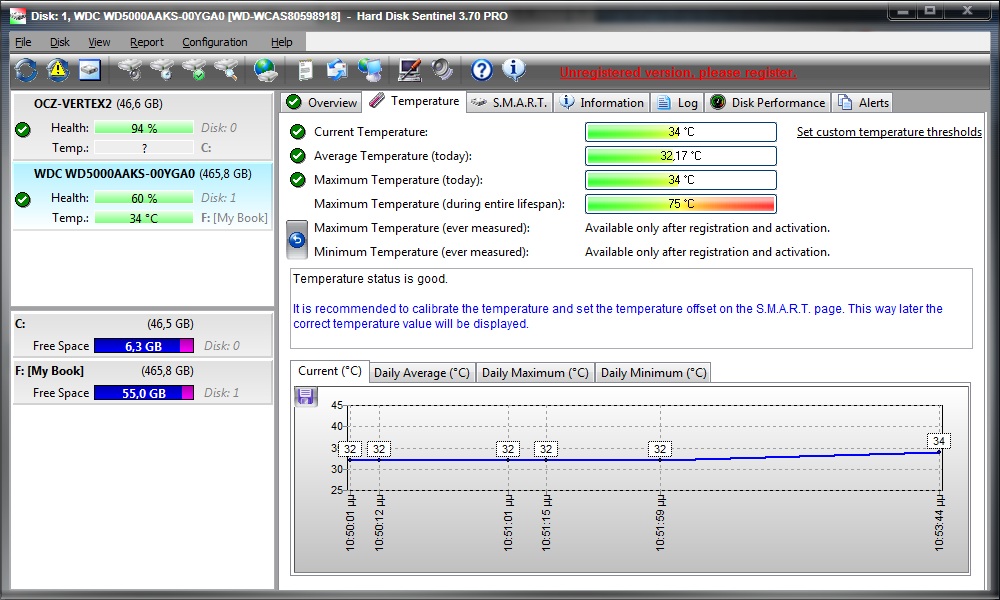Image resolution: width=1000 pixels, height=600 pixels.
Task: Open the Alerts tab
Action: coord(864,103)
